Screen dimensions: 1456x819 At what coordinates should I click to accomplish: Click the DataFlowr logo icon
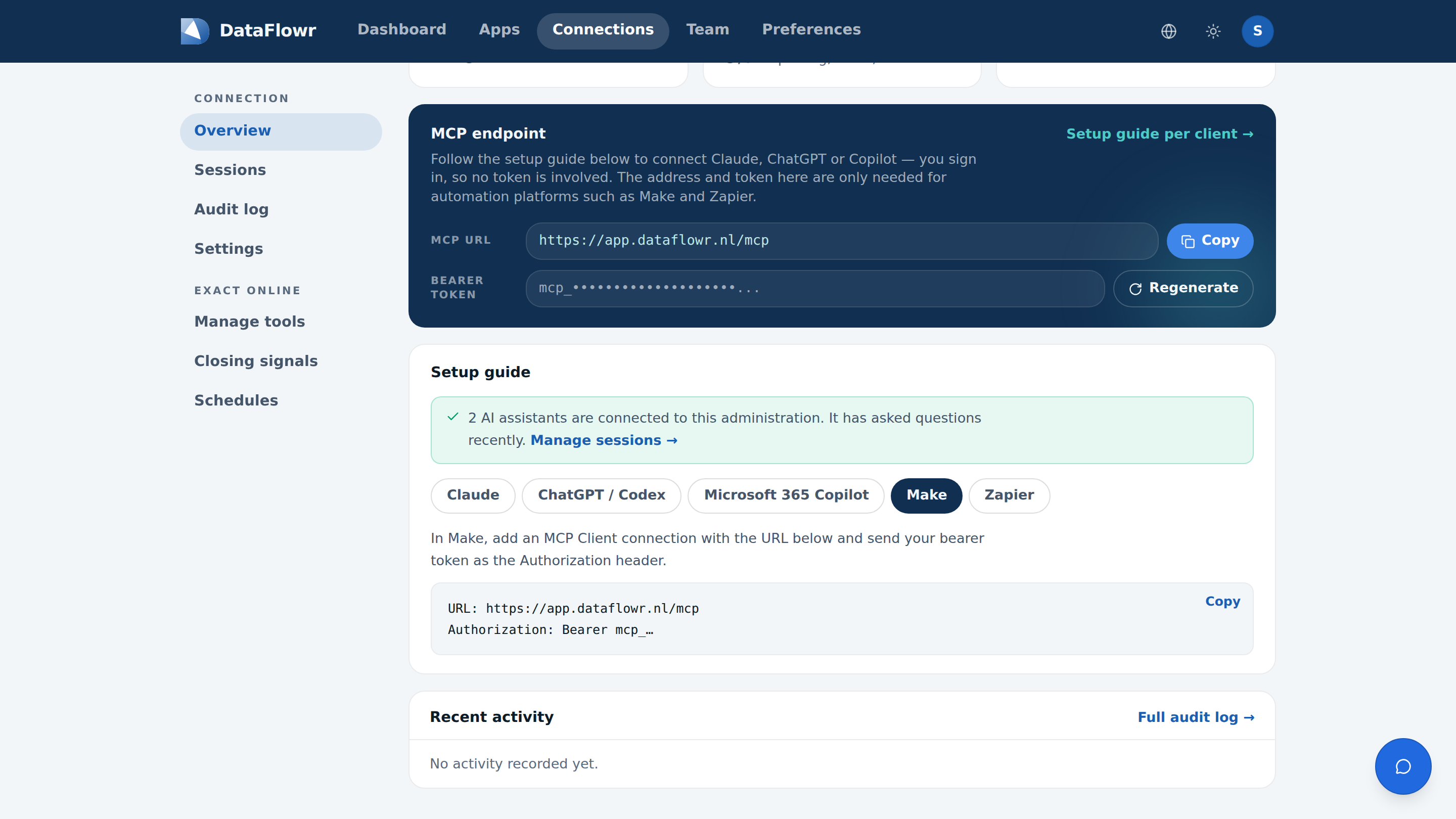click(x=195, y=30)
